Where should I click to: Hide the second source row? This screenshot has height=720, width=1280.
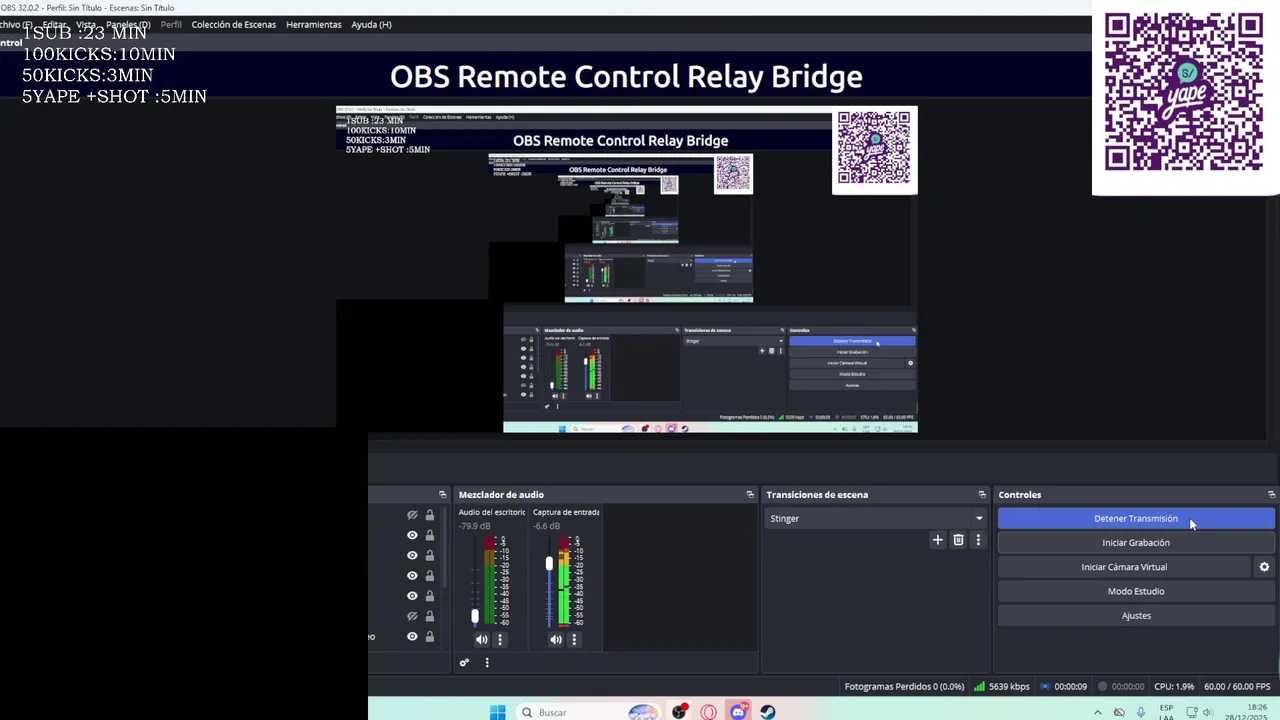[x=412, y=535]
